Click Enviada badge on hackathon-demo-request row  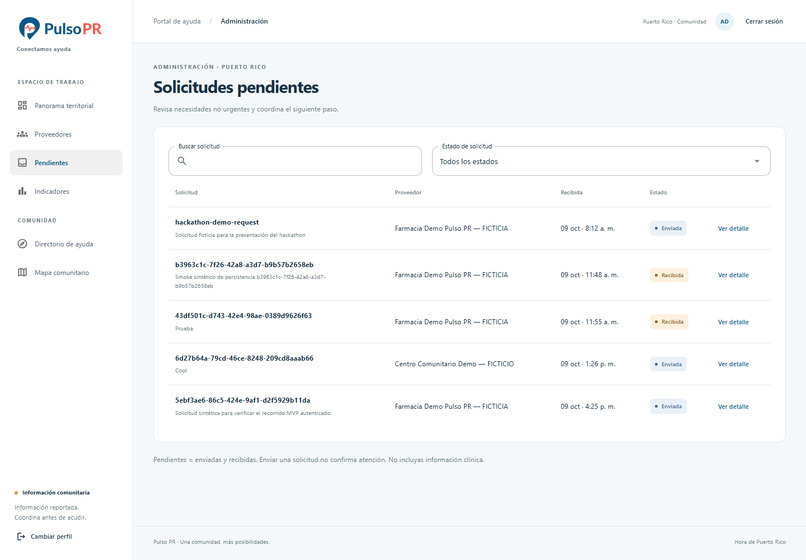point(668,228)
